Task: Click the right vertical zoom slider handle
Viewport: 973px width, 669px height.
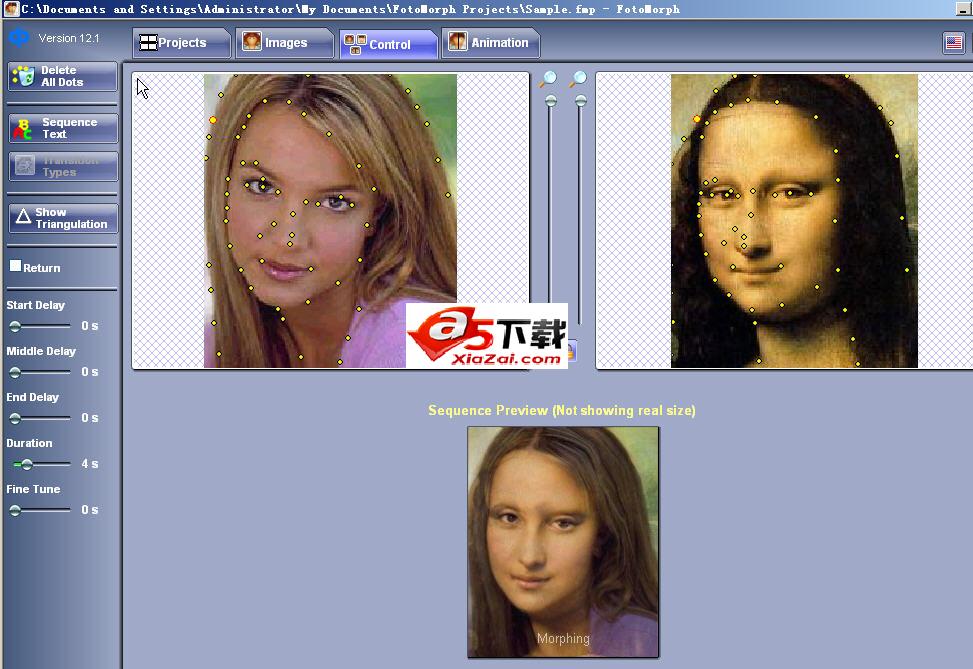Action: point(580,101)
